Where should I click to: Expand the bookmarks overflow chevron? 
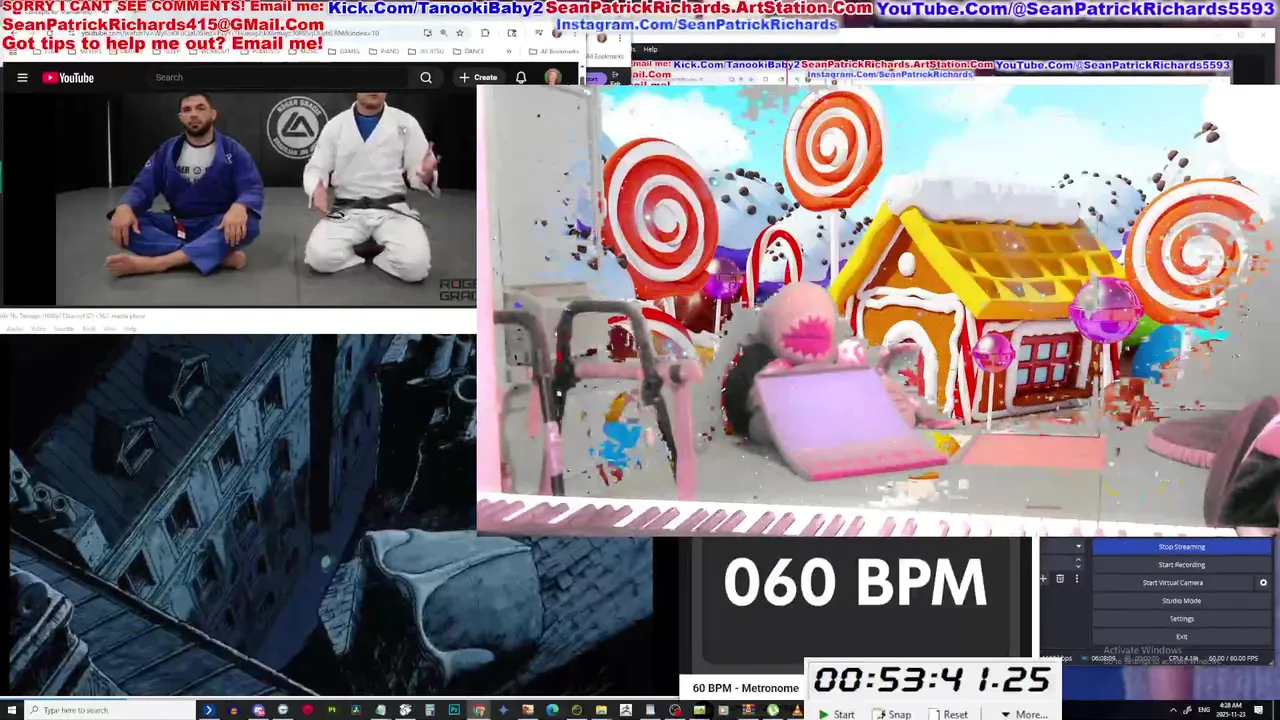click(x=511, y=51)
